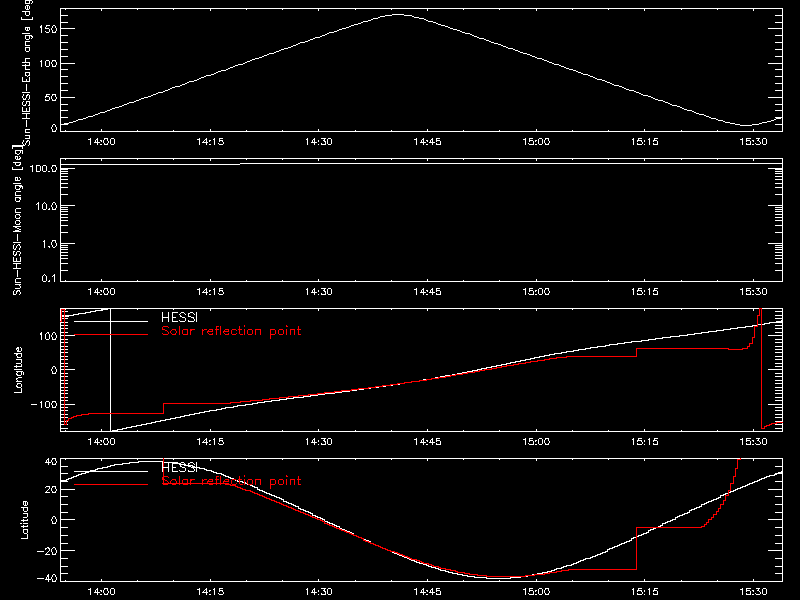Viewport: 800px width, 600px height.
Task: Click red latitude step jump near 15:15
Action: click(x=637, y=548)
